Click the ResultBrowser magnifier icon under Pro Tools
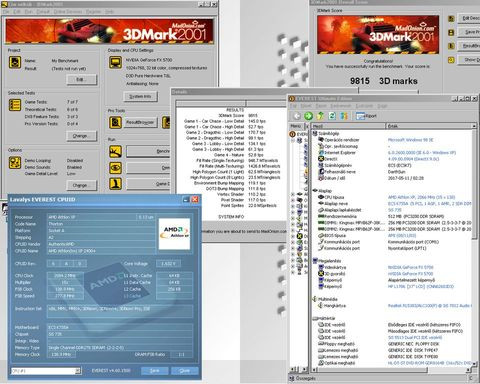The height and width of the screenshot is (384, 480). [115, 123]
